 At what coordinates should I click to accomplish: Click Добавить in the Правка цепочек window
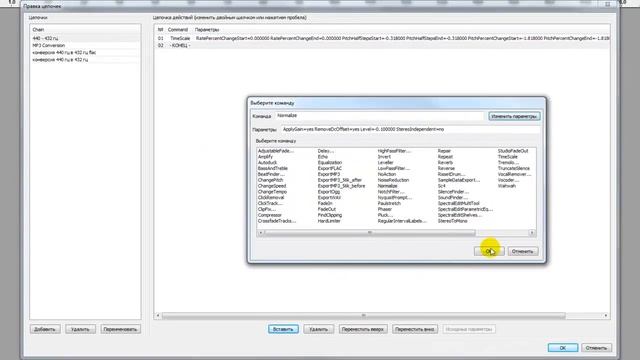click(45, 329)
